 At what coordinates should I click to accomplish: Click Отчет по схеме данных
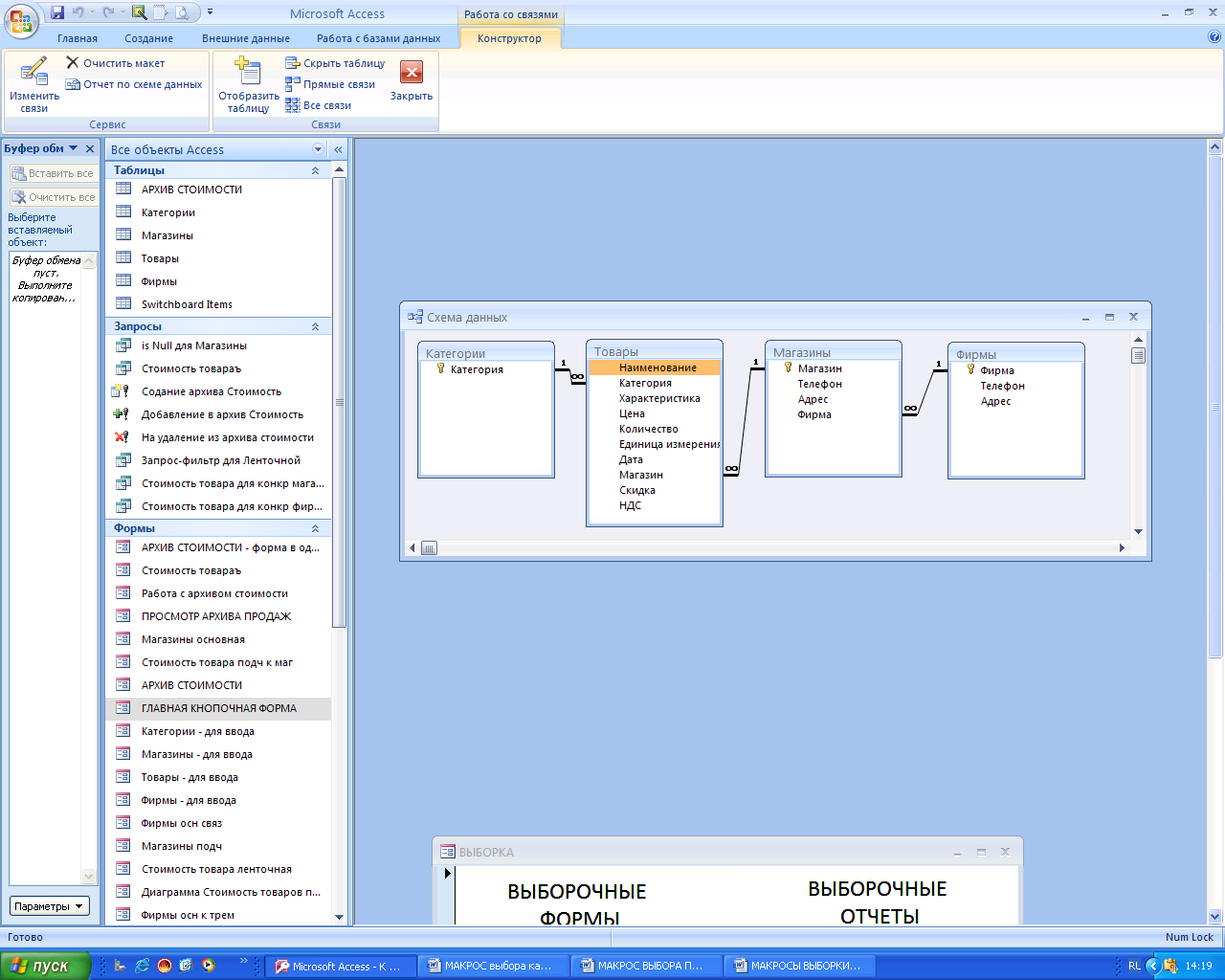coord(134,84)
